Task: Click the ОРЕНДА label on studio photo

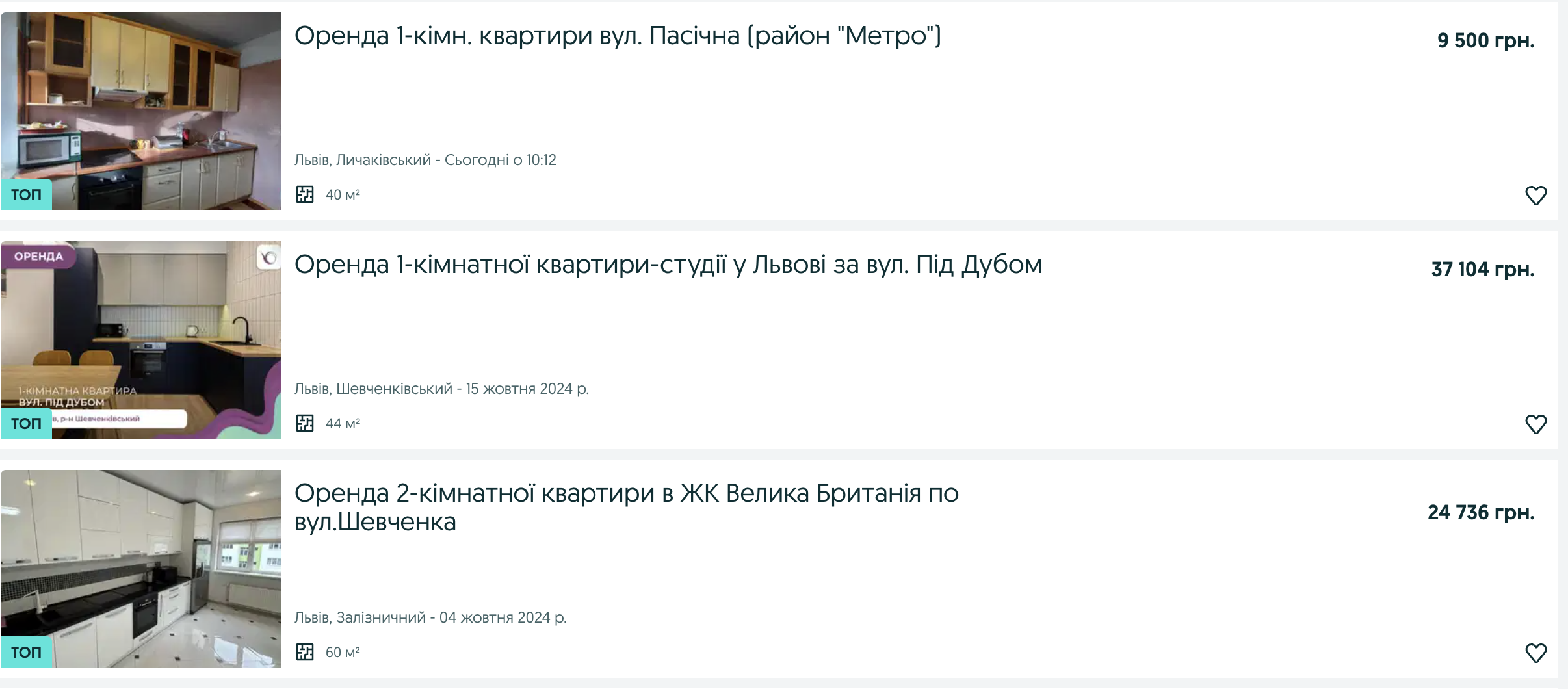Action: (x=38, y=256)
